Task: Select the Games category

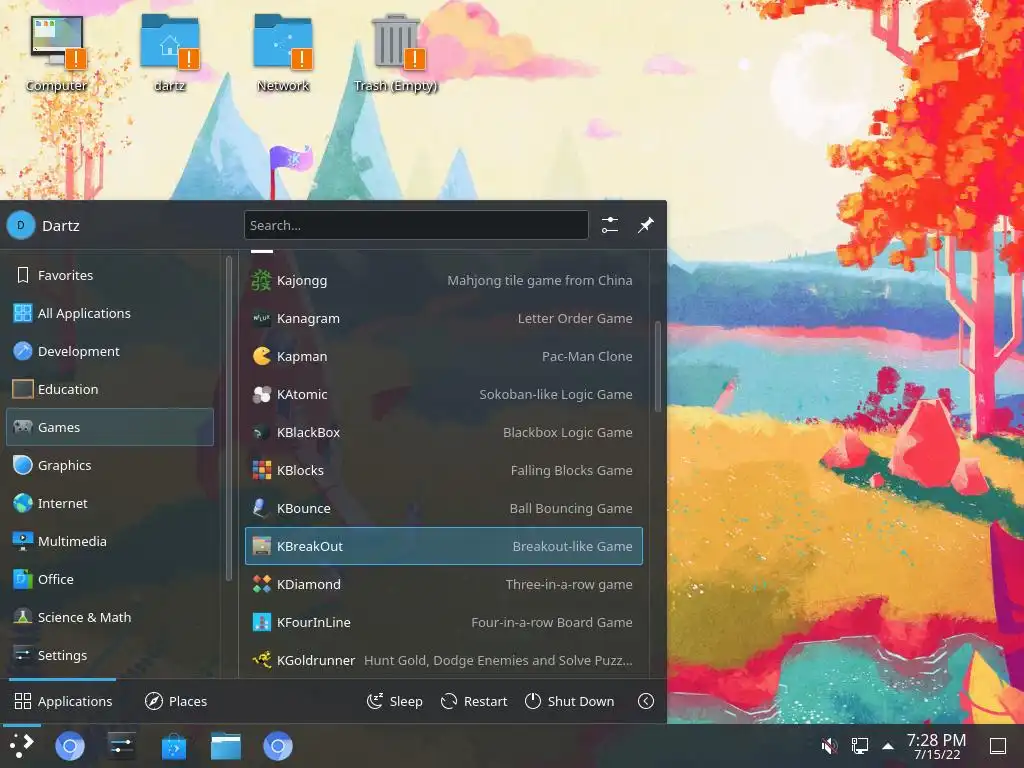Action: point(110,427)
